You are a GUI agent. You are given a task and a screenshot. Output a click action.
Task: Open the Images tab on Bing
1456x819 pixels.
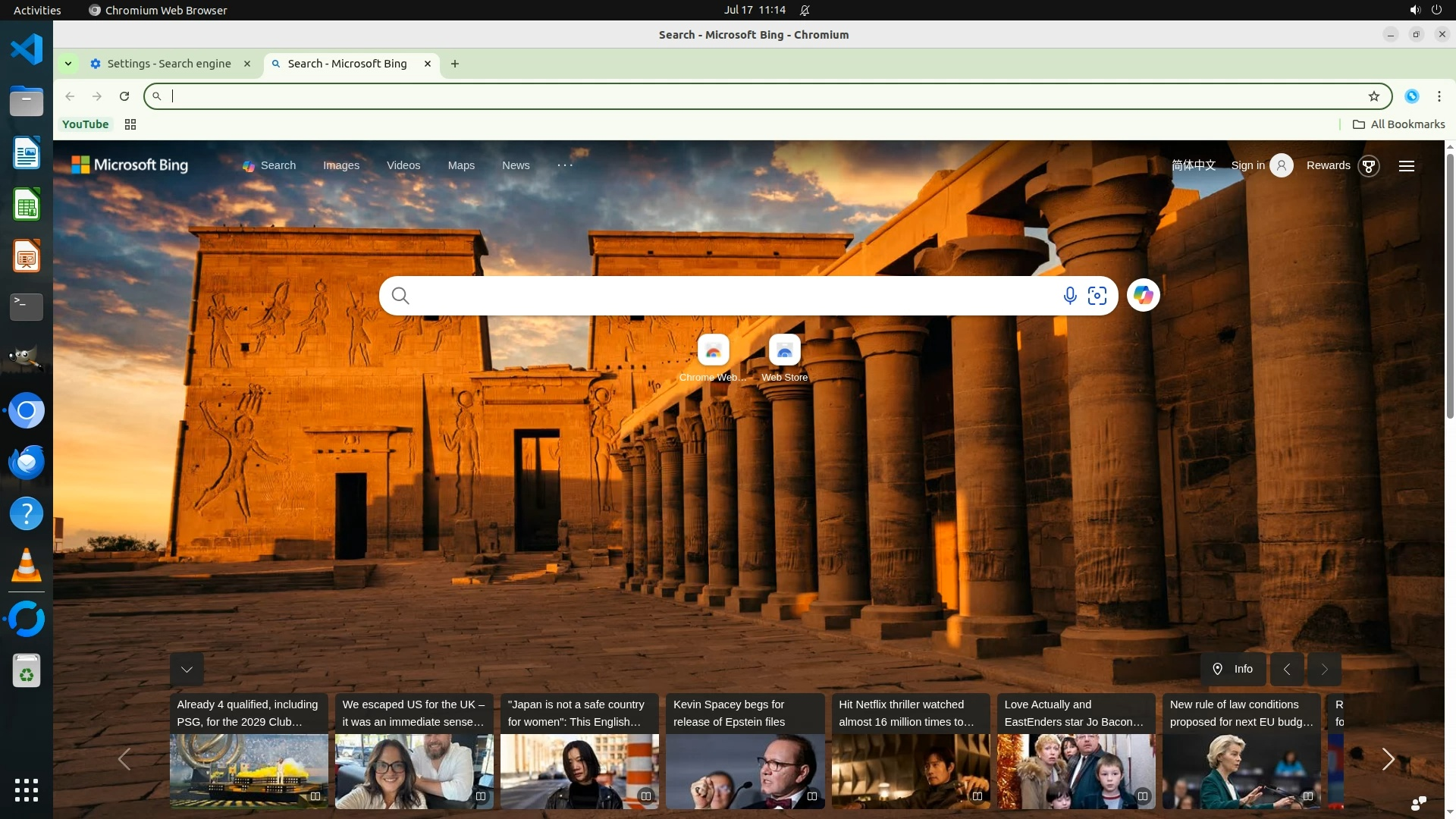341,165
